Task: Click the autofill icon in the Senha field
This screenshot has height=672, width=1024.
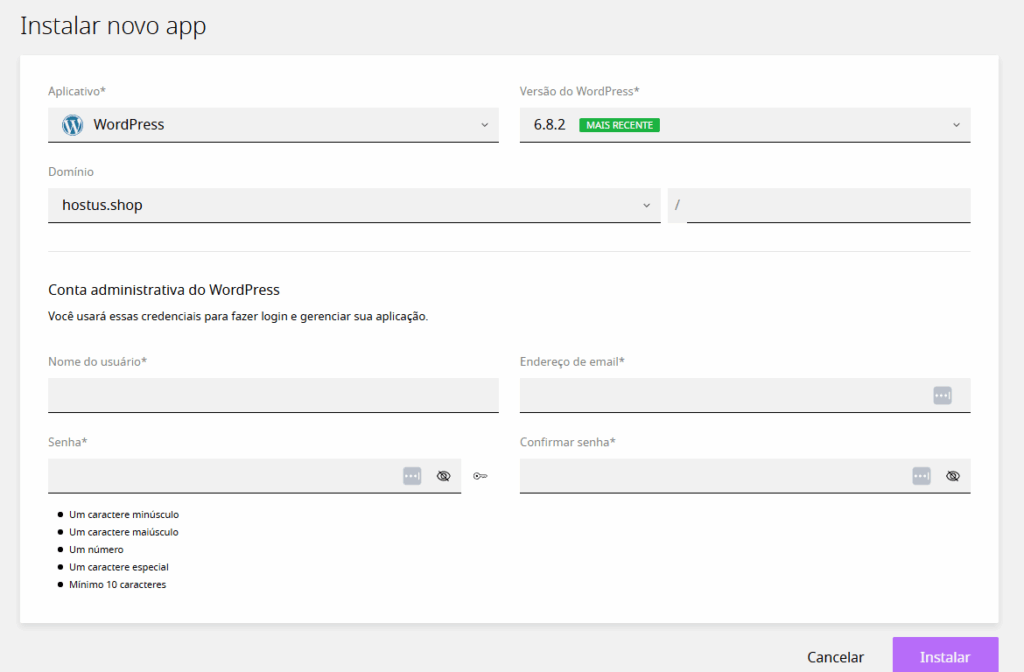Action: [412, 476]
